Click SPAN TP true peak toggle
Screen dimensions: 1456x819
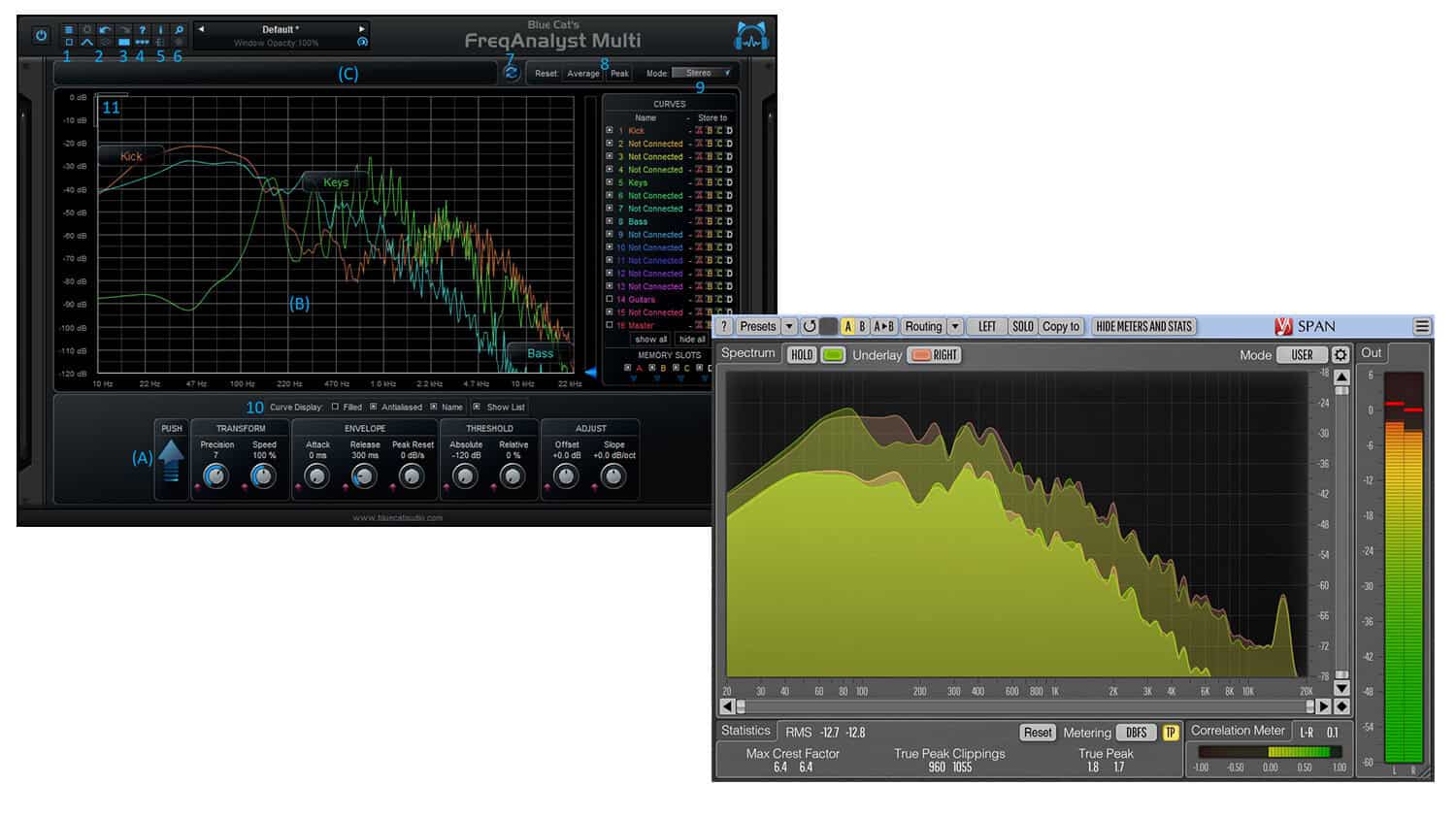click(x=1171, y=733)
